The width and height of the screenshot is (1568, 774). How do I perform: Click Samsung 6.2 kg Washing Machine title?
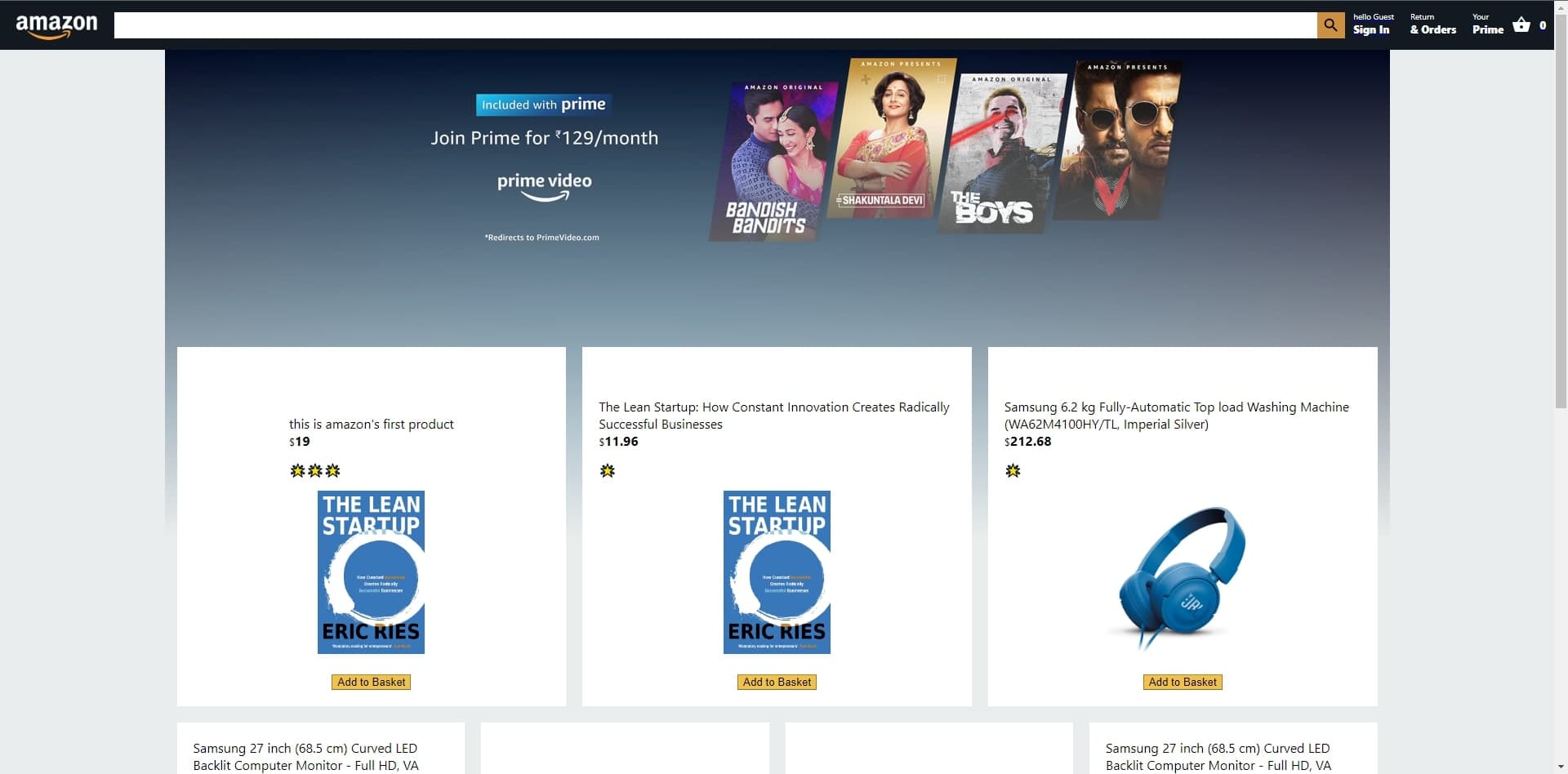point(1176,416)
